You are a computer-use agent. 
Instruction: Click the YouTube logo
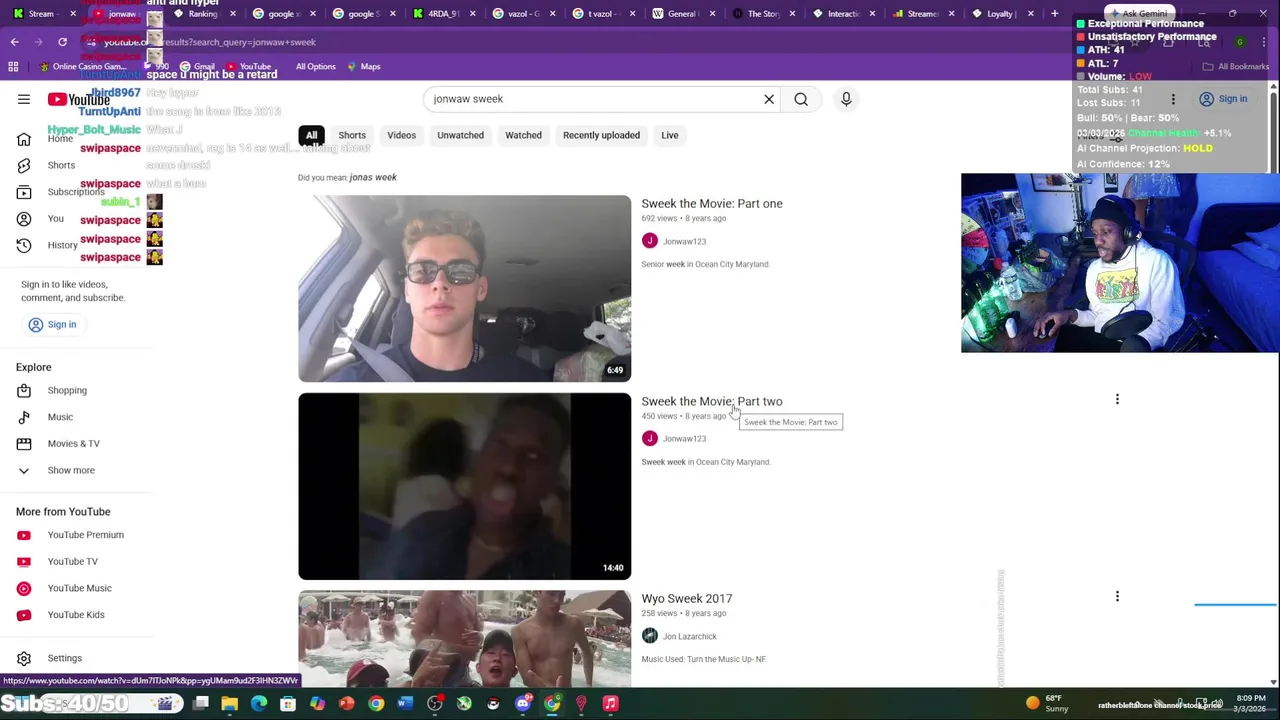pyautogui.click(x=79, y=99)
